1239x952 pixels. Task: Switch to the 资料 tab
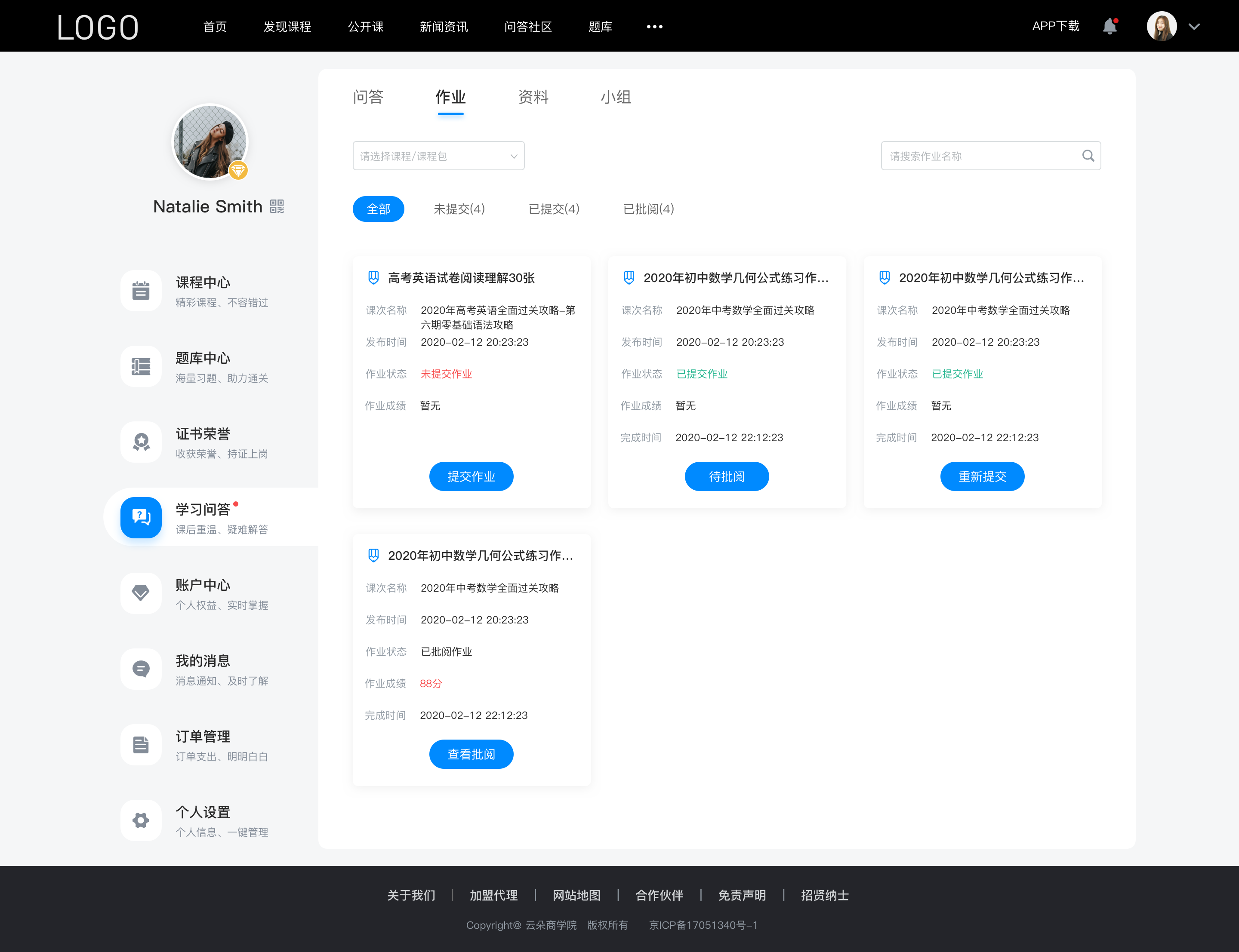click(x=534, y=97)
